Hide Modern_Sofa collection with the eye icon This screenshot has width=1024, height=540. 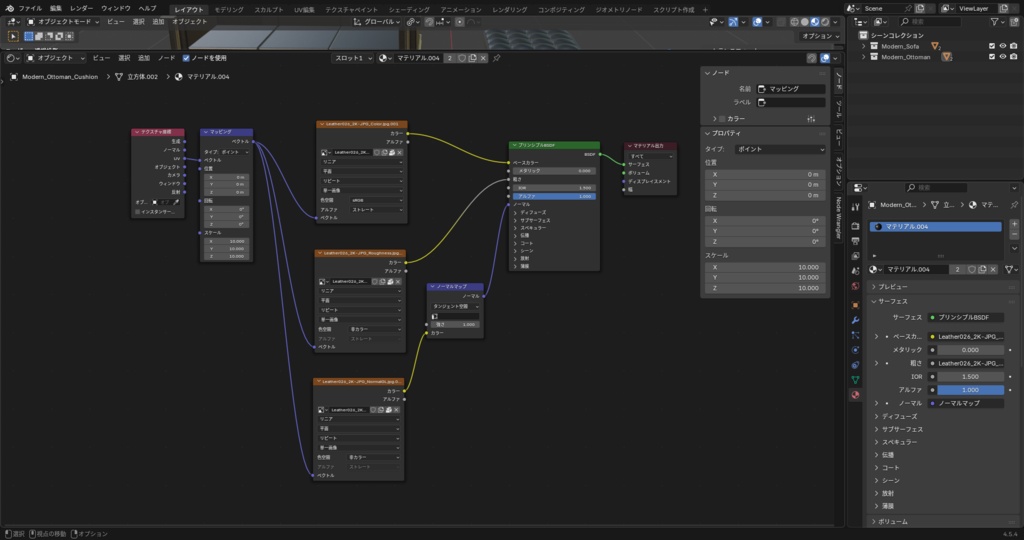tap(1002, 46)
